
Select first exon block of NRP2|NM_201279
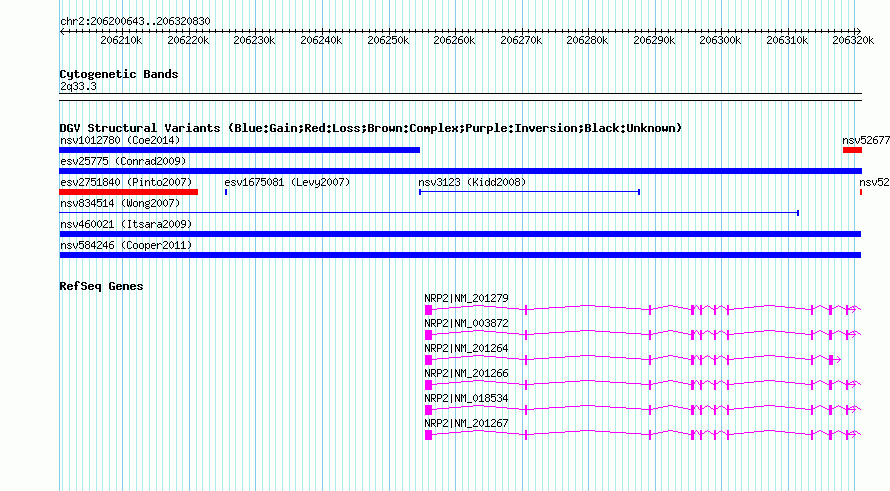click(x=429, y=309)
